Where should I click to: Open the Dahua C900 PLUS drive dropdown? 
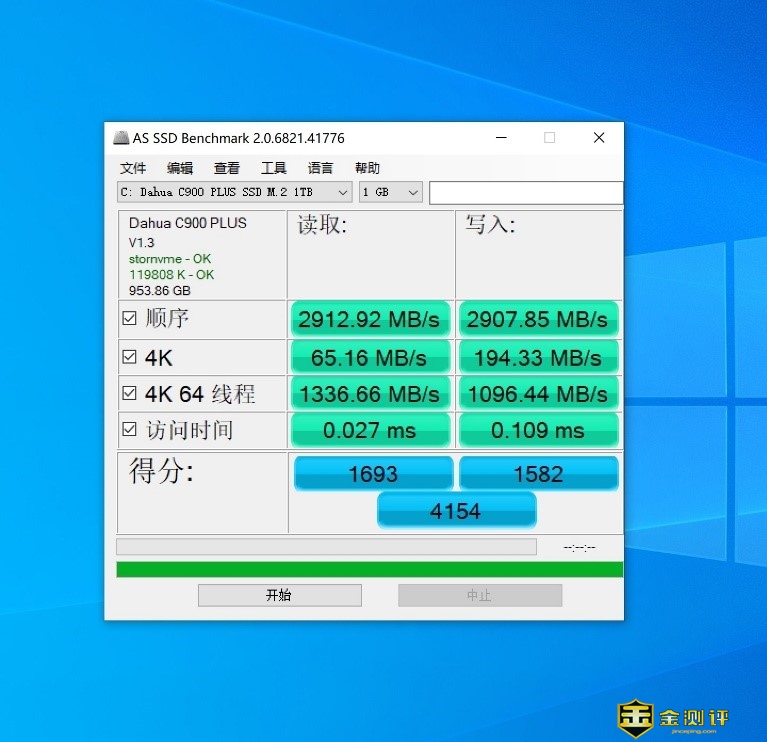[234, 192]
